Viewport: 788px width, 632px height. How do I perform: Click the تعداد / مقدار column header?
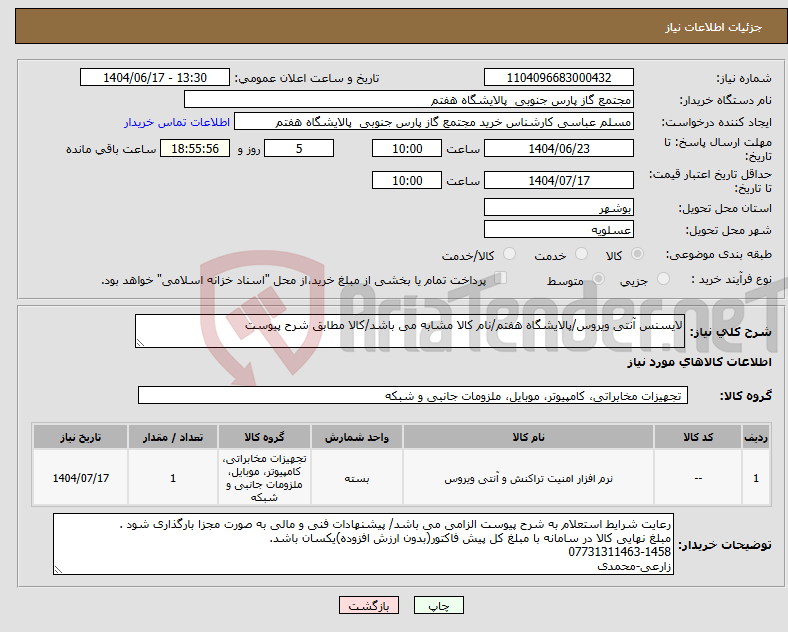tap(173, 437)
